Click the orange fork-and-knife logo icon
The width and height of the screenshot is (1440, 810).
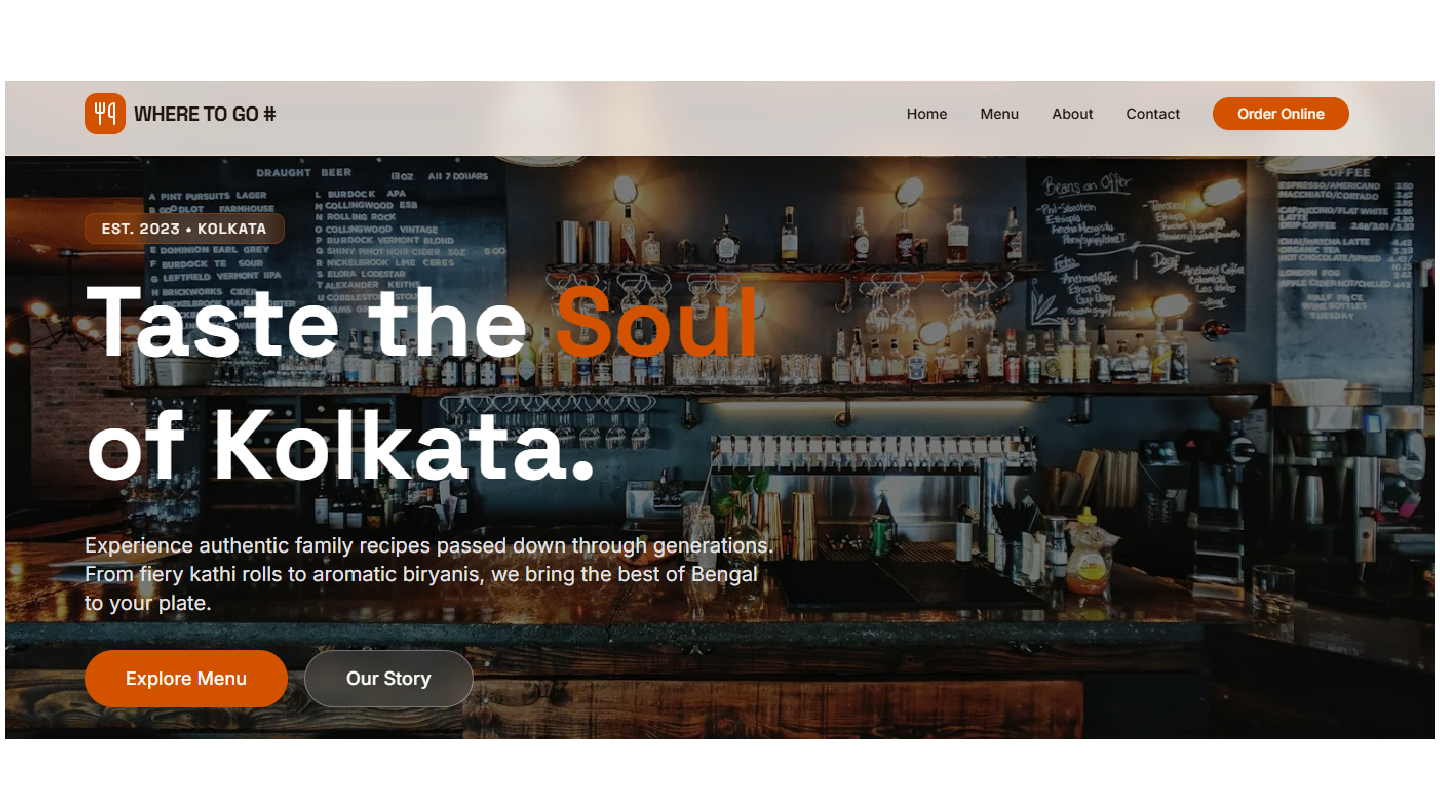(x=105, y=114)
